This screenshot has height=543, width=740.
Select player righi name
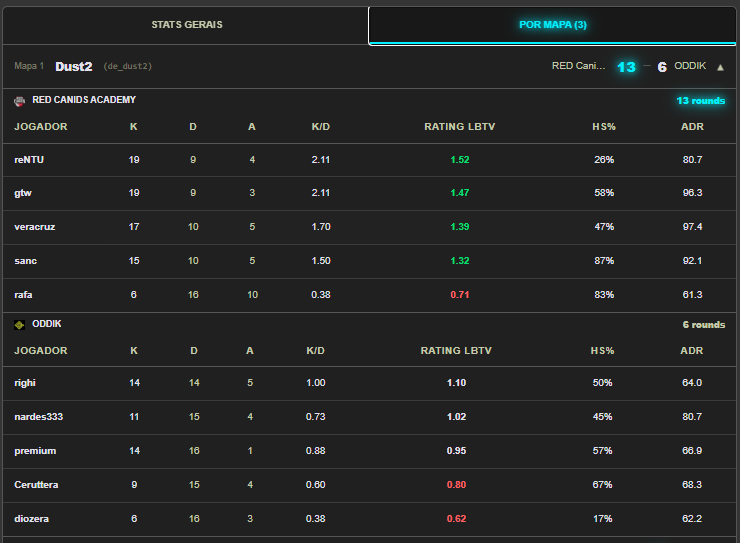pos(25,383)
